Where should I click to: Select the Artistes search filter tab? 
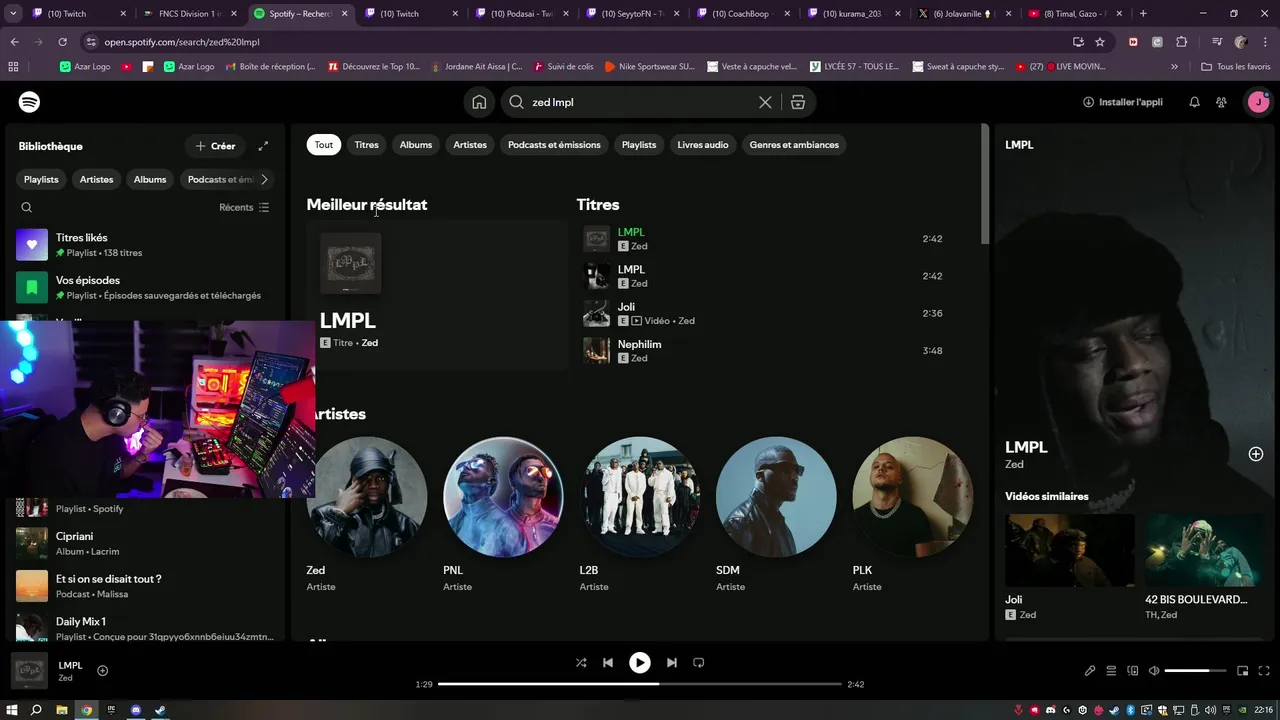tap(470, 145)
